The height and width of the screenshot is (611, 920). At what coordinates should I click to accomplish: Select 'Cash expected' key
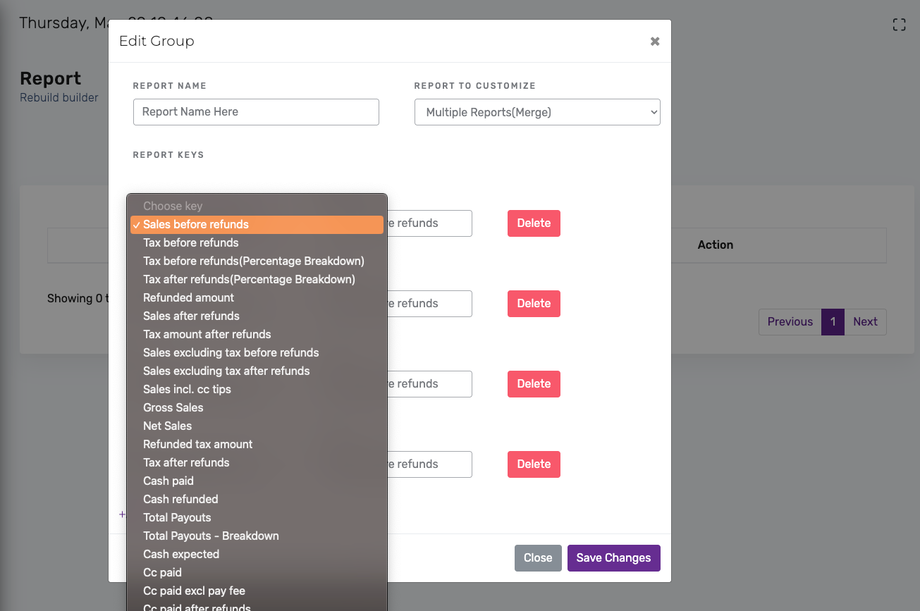tap(181, 554)
